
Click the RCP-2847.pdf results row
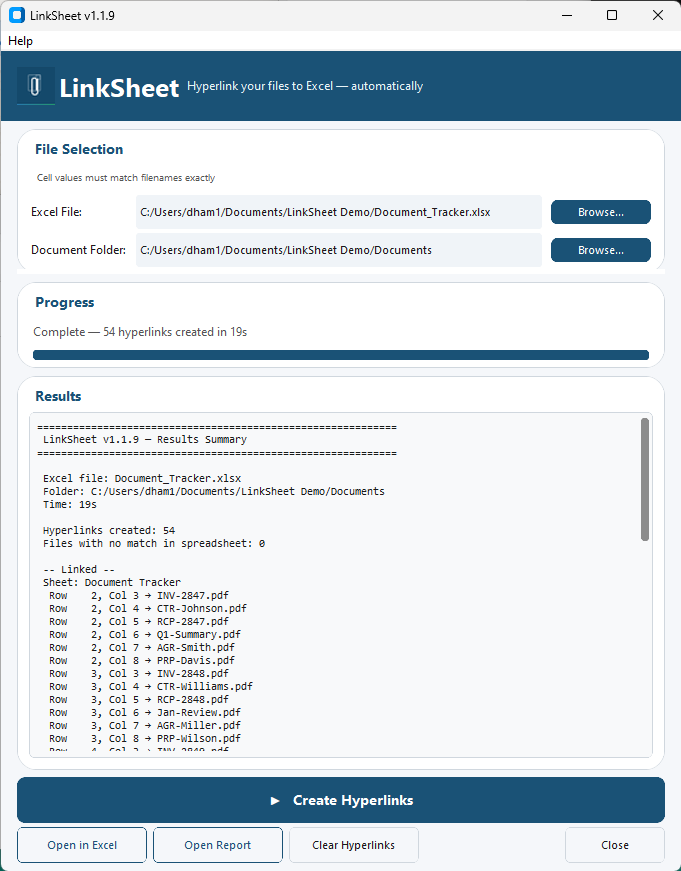139,622
